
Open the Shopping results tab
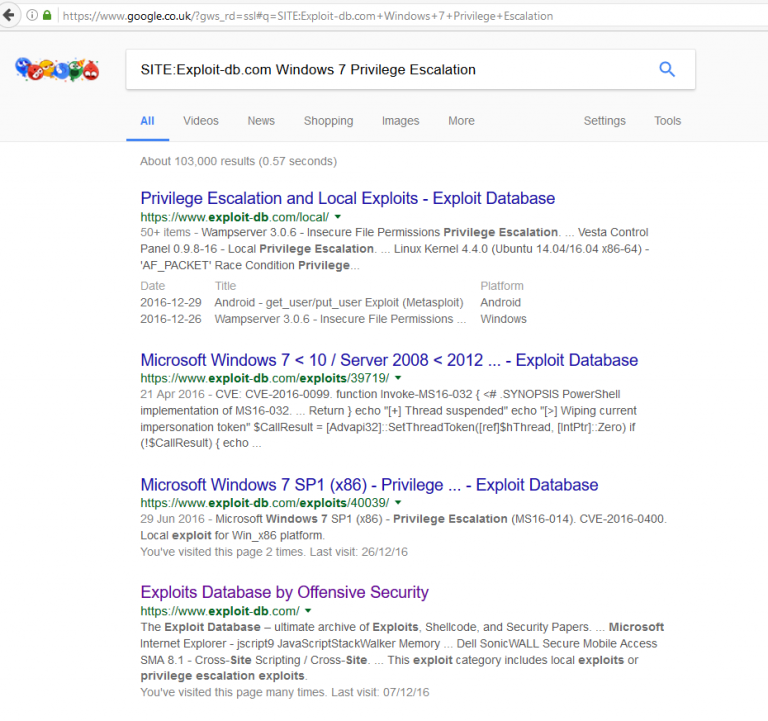tap(328, 120)
